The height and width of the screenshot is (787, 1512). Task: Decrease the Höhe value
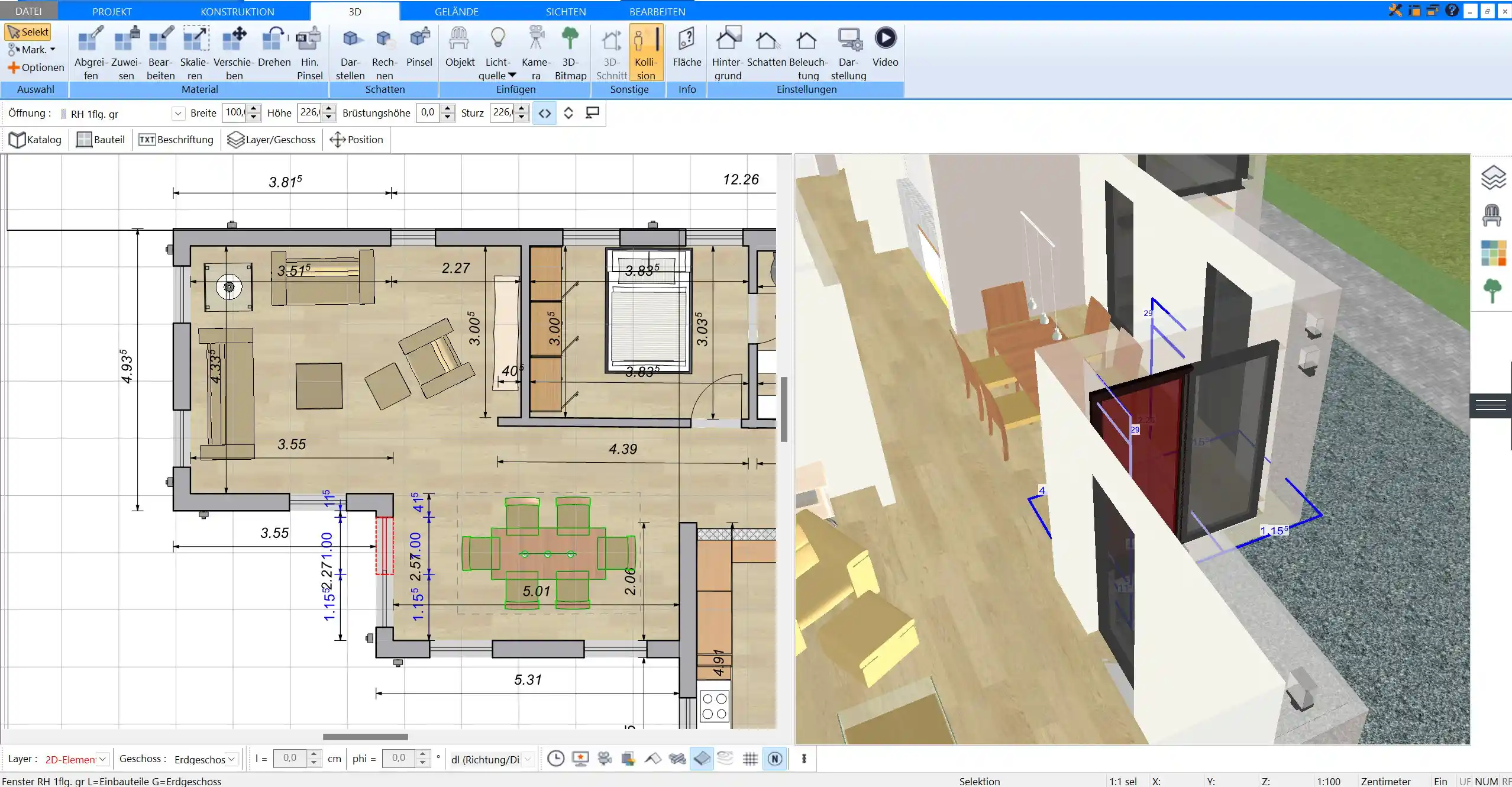coord(329,117)
